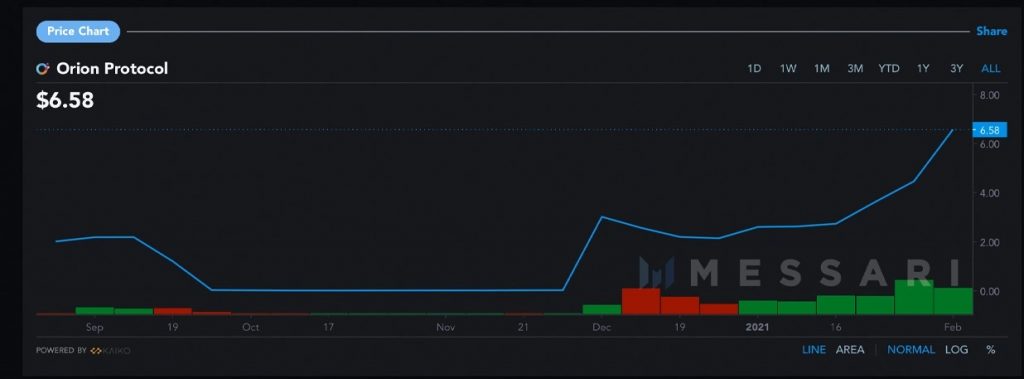The image size is (1024, 379).
Task: Switch chart to AREA mode
Action: [x=850, y=350]
